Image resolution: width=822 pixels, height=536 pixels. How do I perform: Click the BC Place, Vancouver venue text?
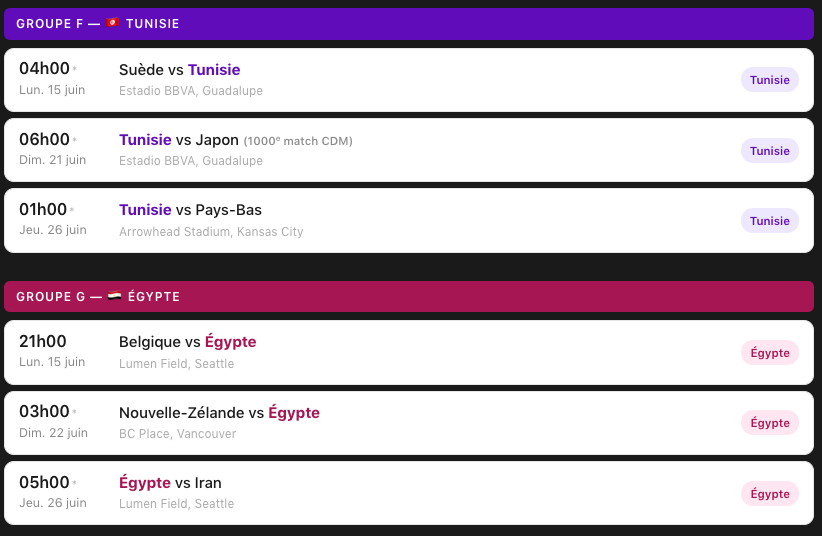coord(178,434)
